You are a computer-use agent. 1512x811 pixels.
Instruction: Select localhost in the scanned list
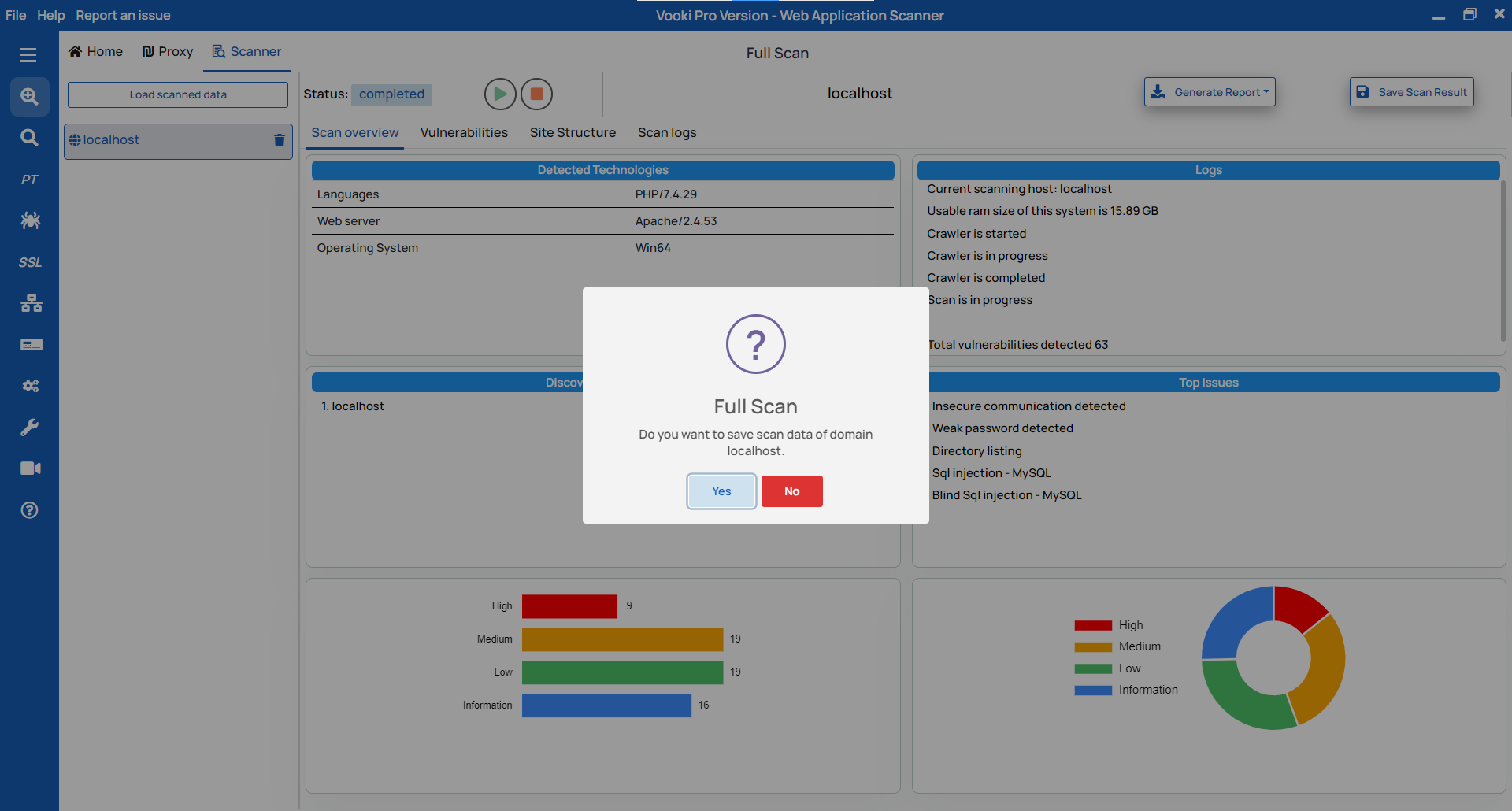click(x=178, y=140)
